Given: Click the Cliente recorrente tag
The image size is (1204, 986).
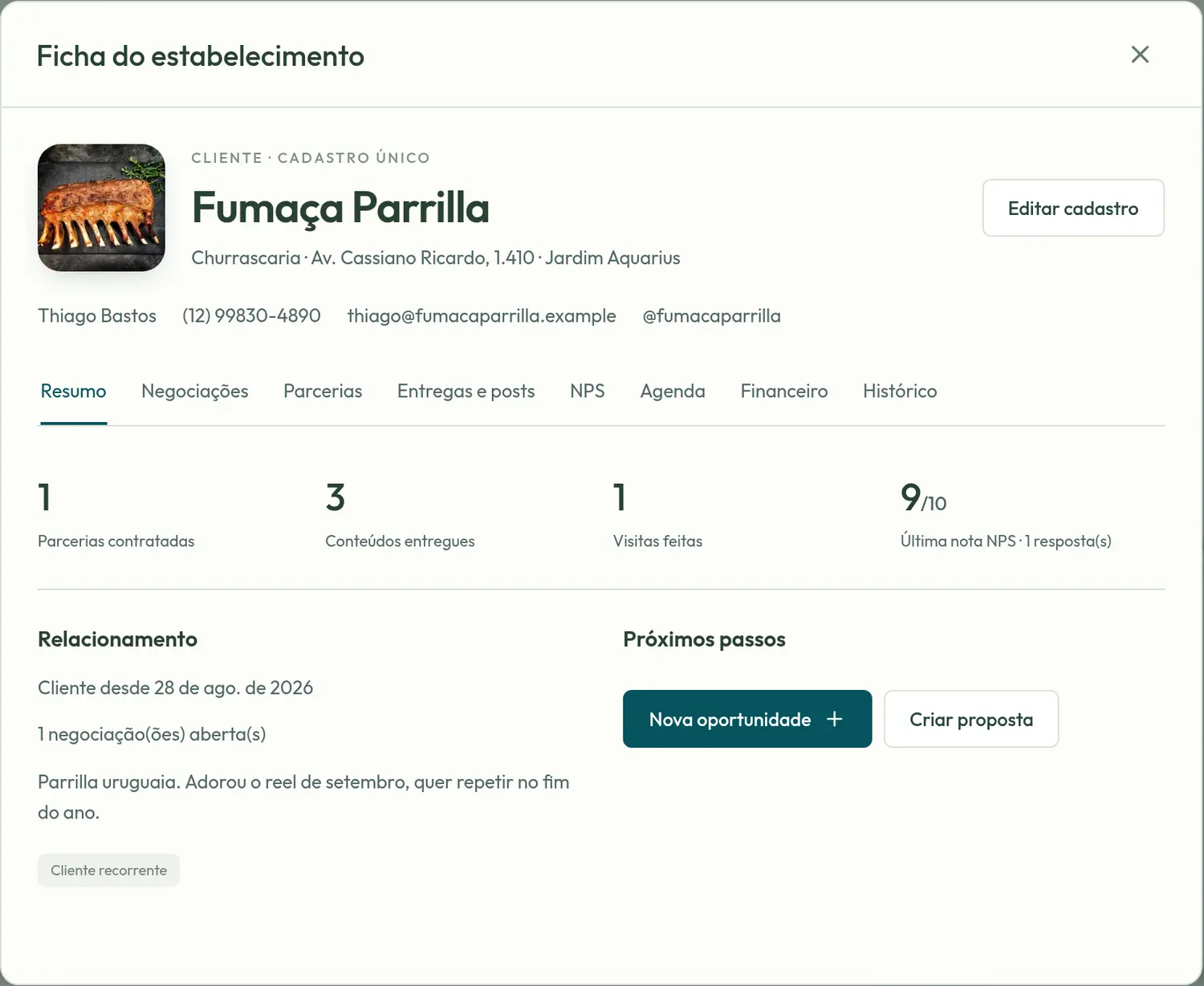Looking at the screenshot, I should pyautogui.click(x=108, y=870).
